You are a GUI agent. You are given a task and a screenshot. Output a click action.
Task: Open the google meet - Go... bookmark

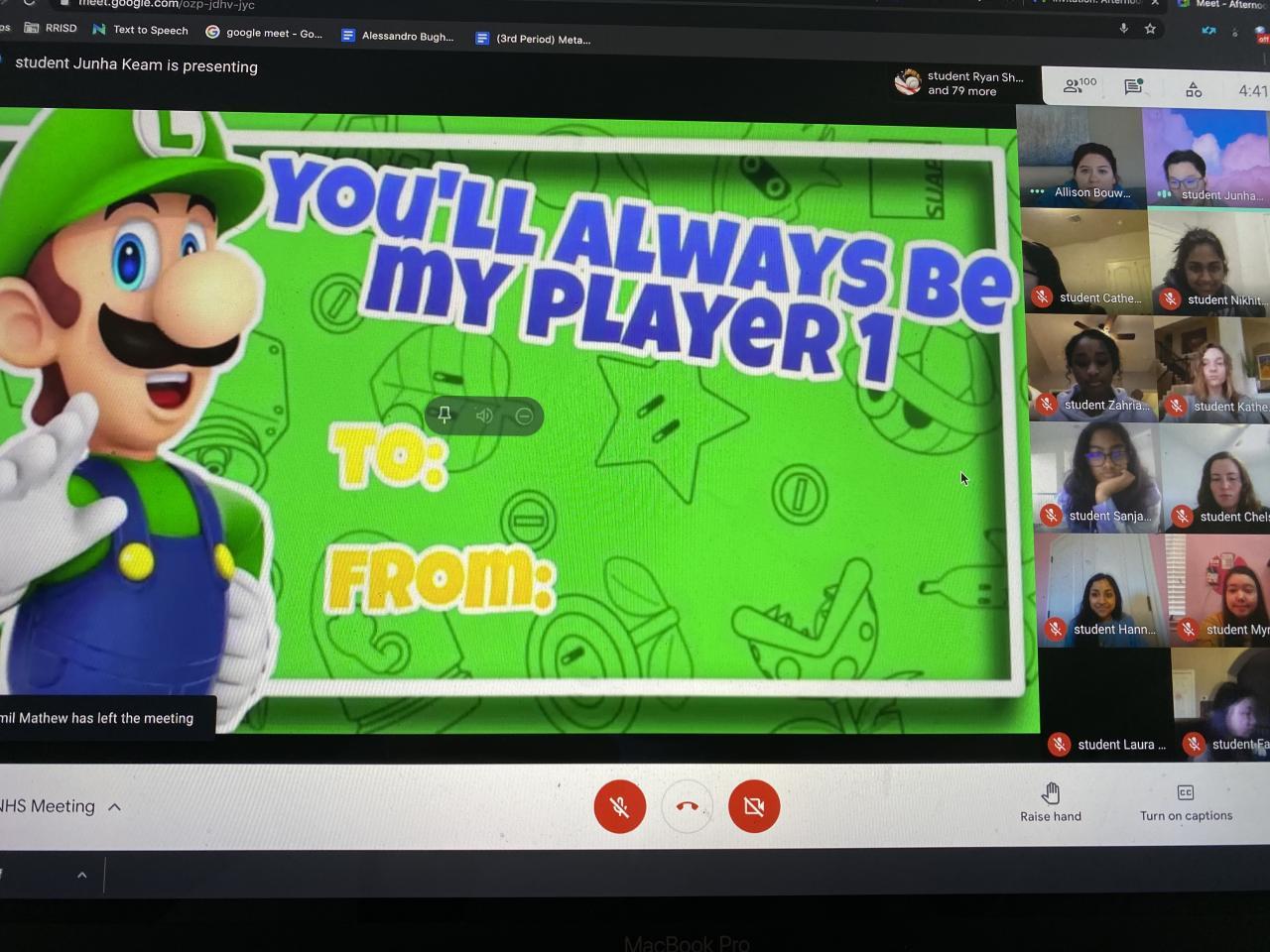pyautogui.click(x=264, y=33)
